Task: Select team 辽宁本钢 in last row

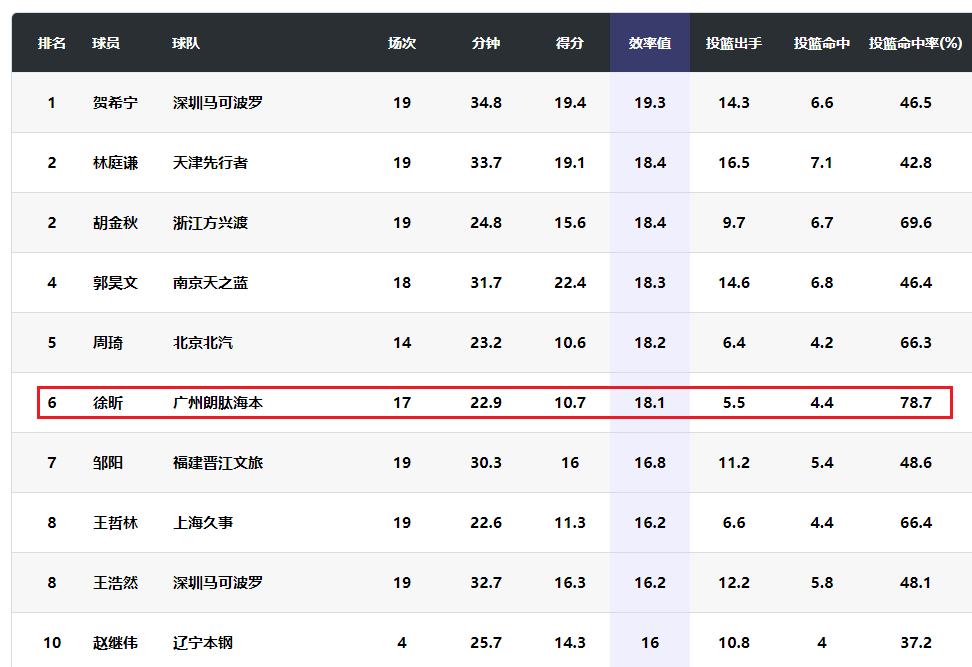Action: coord(203,643)
